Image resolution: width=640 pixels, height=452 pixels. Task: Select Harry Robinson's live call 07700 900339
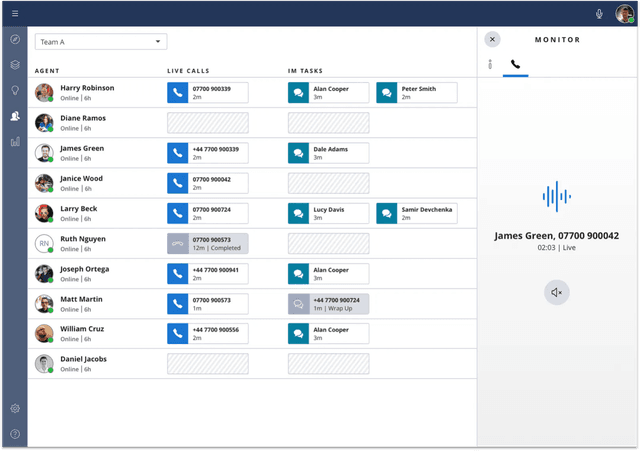click(x=207, y=93)
